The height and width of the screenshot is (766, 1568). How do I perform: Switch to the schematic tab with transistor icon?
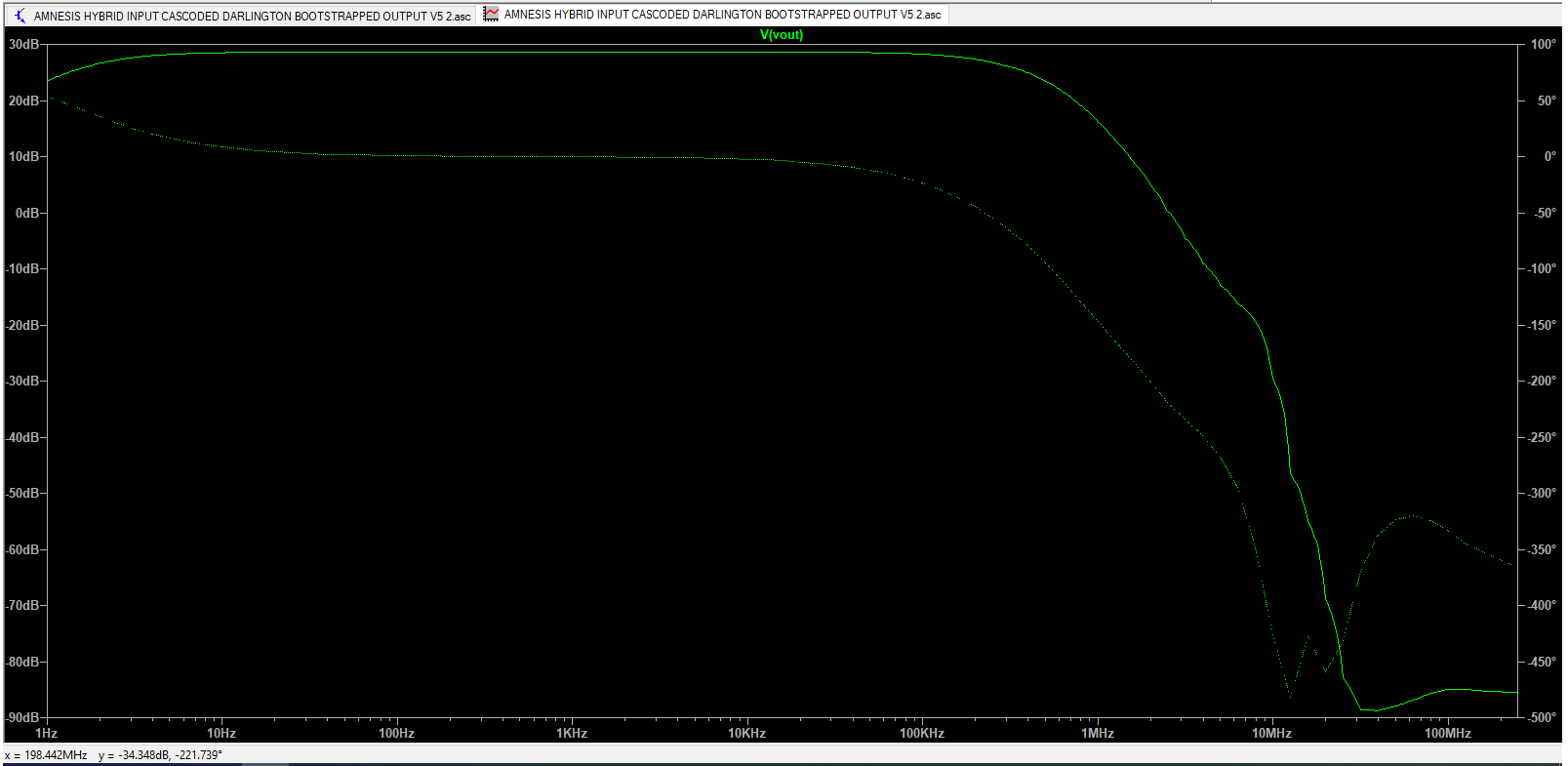(x=242, y=16)
